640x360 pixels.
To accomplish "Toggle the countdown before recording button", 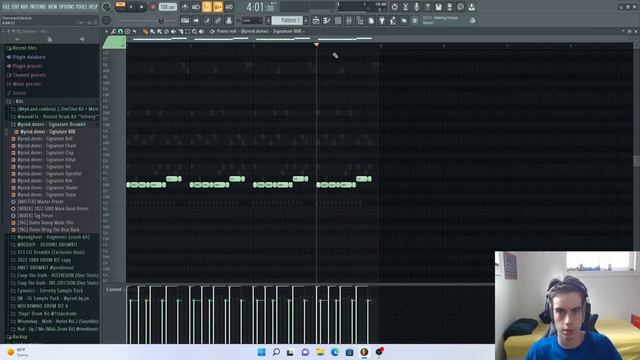I will tap(207, 7).
